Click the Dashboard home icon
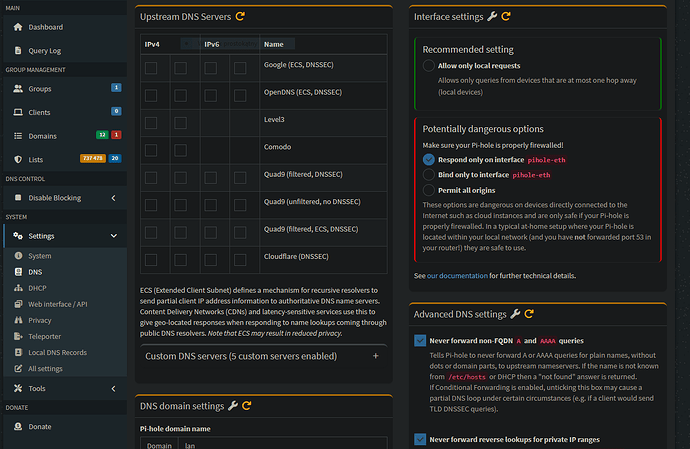The image size is (690, 449). [x=18, y=27]
